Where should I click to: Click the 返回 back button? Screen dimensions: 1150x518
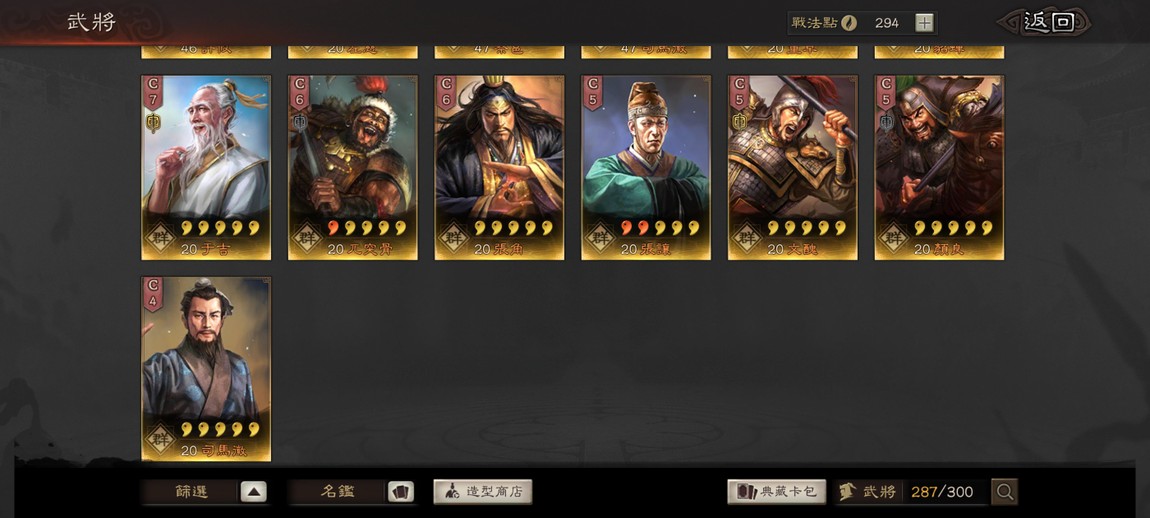(1044, 22)
